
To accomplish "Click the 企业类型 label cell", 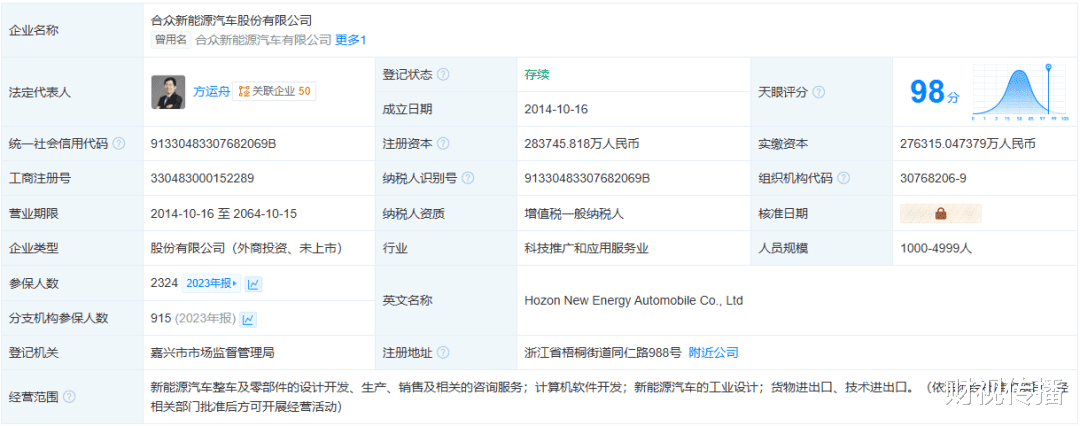I will click(72, 248).
